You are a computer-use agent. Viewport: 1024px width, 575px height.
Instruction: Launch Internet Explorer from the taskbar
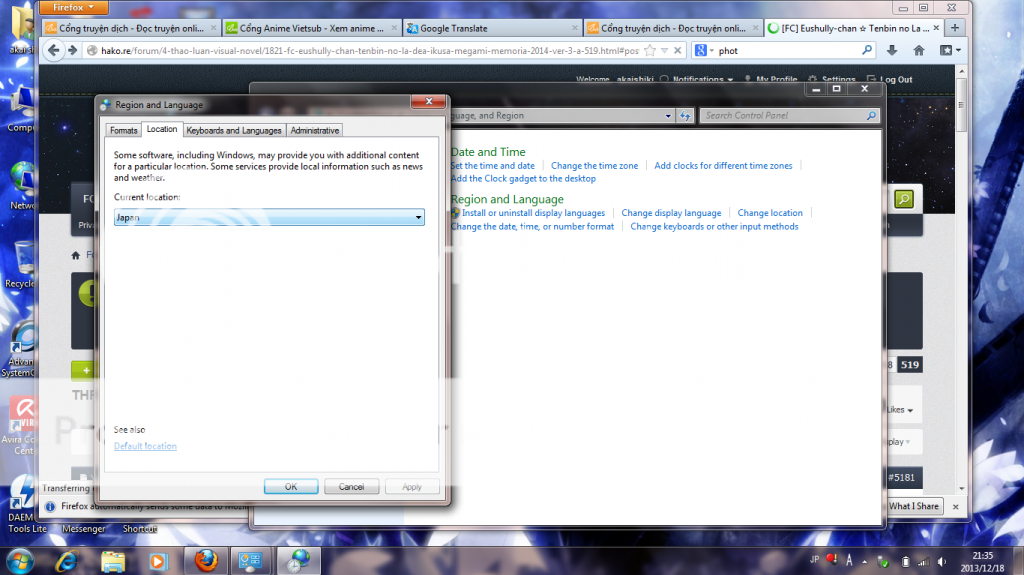[67, 558]
